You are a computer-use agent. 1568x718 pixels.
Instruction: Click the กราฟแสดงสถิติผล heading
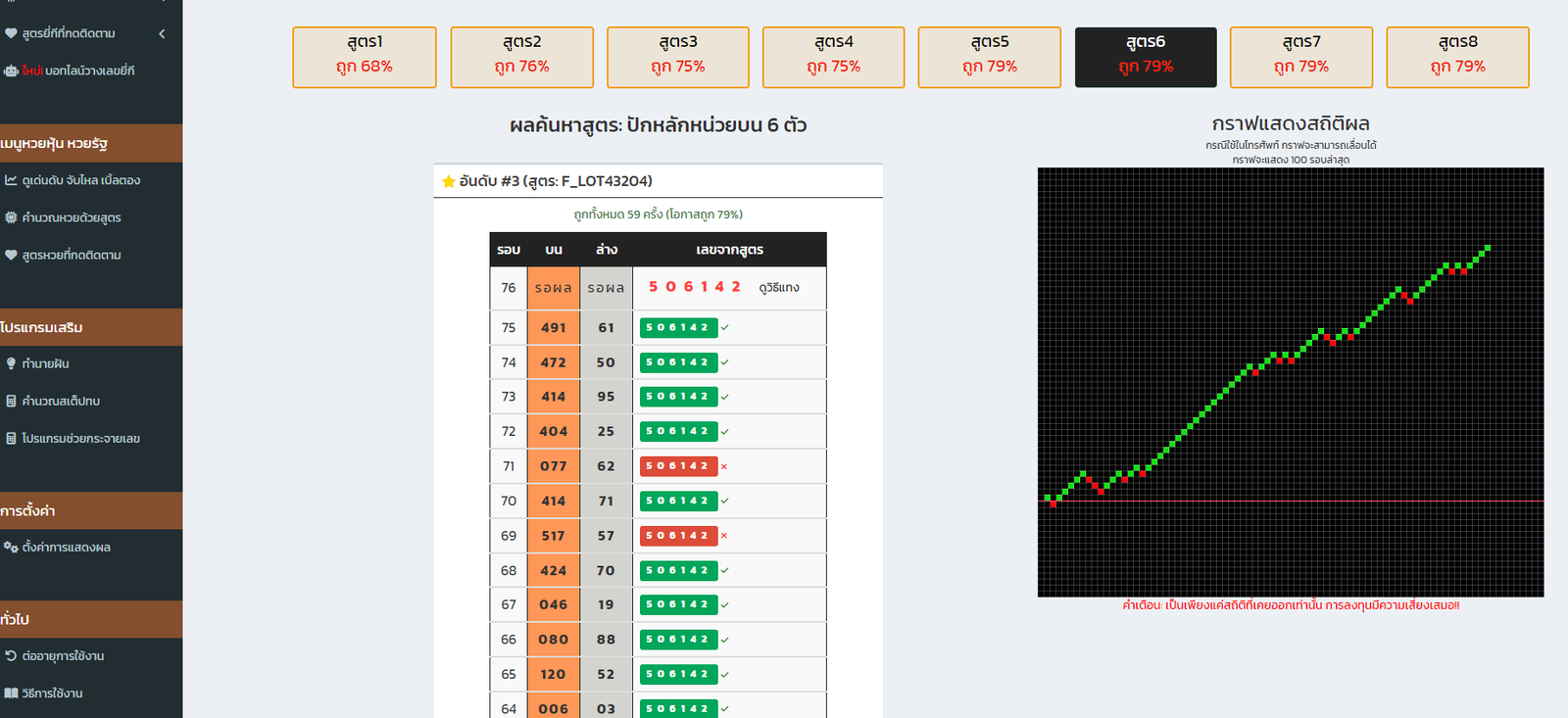click(1291, 124)
